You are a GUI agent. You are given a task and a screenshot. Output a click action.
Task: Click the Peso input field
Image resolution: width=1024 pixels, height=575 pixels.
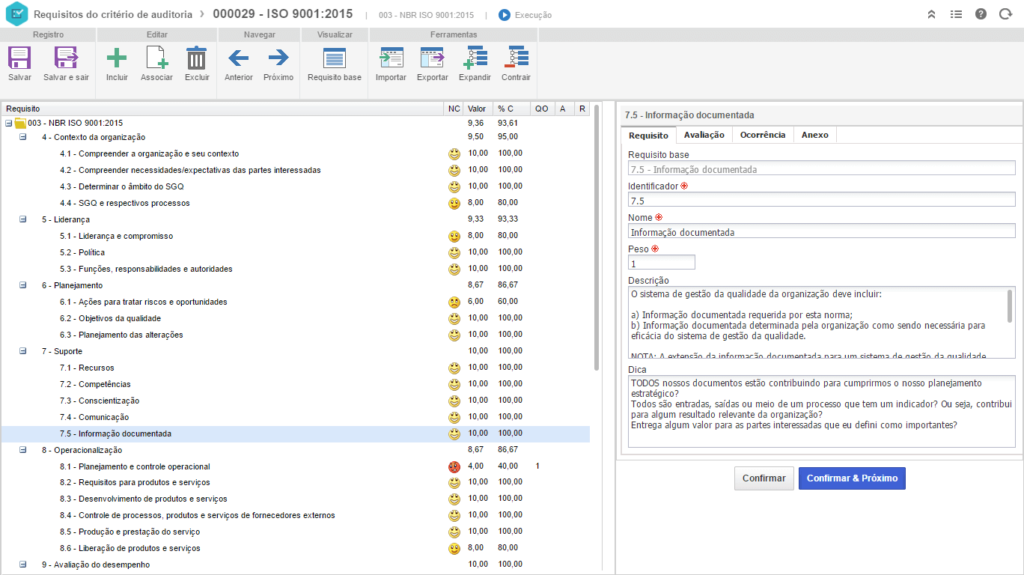tap(661, 263)
